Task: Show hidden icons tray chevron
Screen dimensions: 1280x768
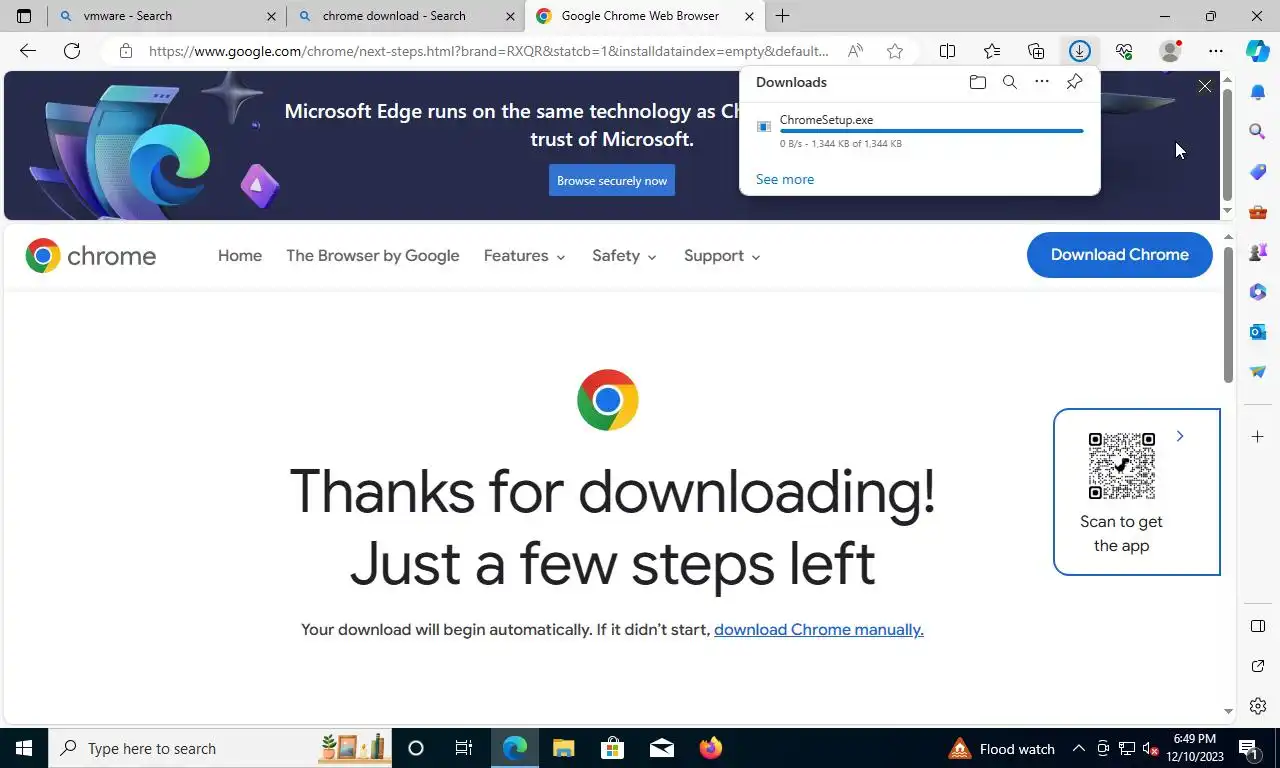Action: [1078, 748]
